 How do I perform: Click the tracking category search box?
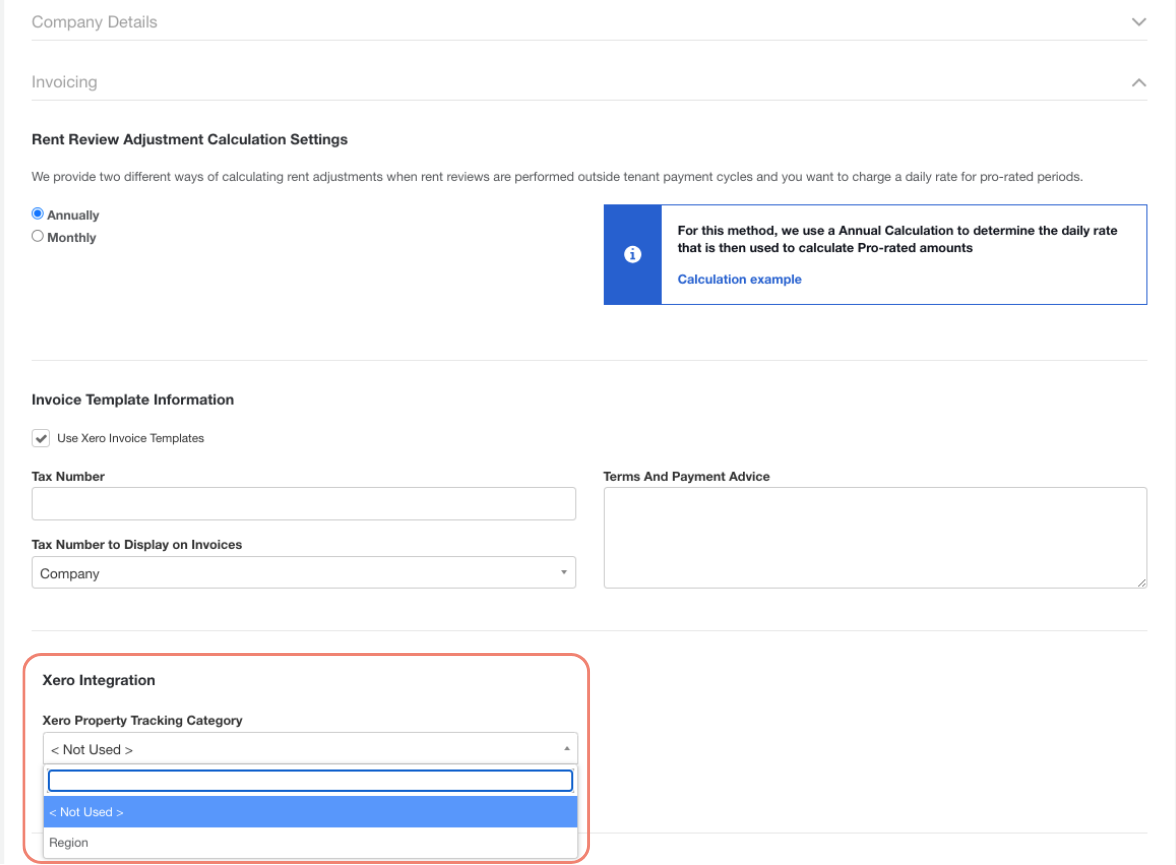pos(310,780)
